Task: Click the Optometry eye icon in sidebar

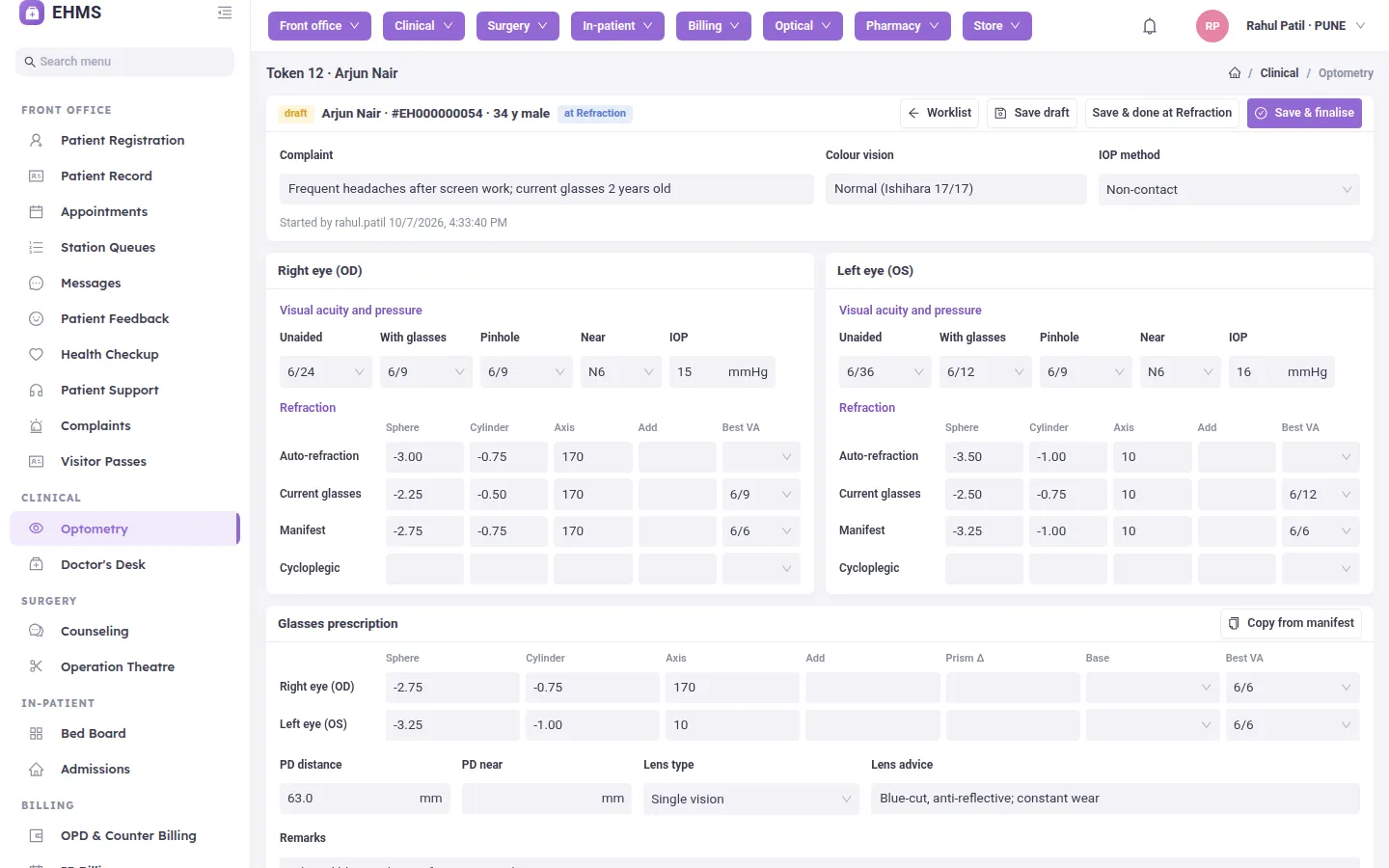Action: point(37,529)
